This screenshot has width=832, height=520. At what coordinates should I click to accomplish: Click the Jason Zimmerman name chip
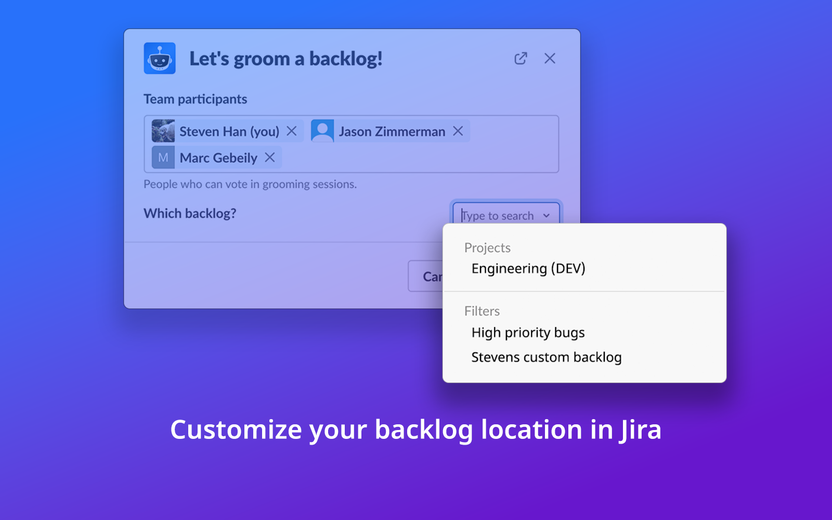coord(392,131)
